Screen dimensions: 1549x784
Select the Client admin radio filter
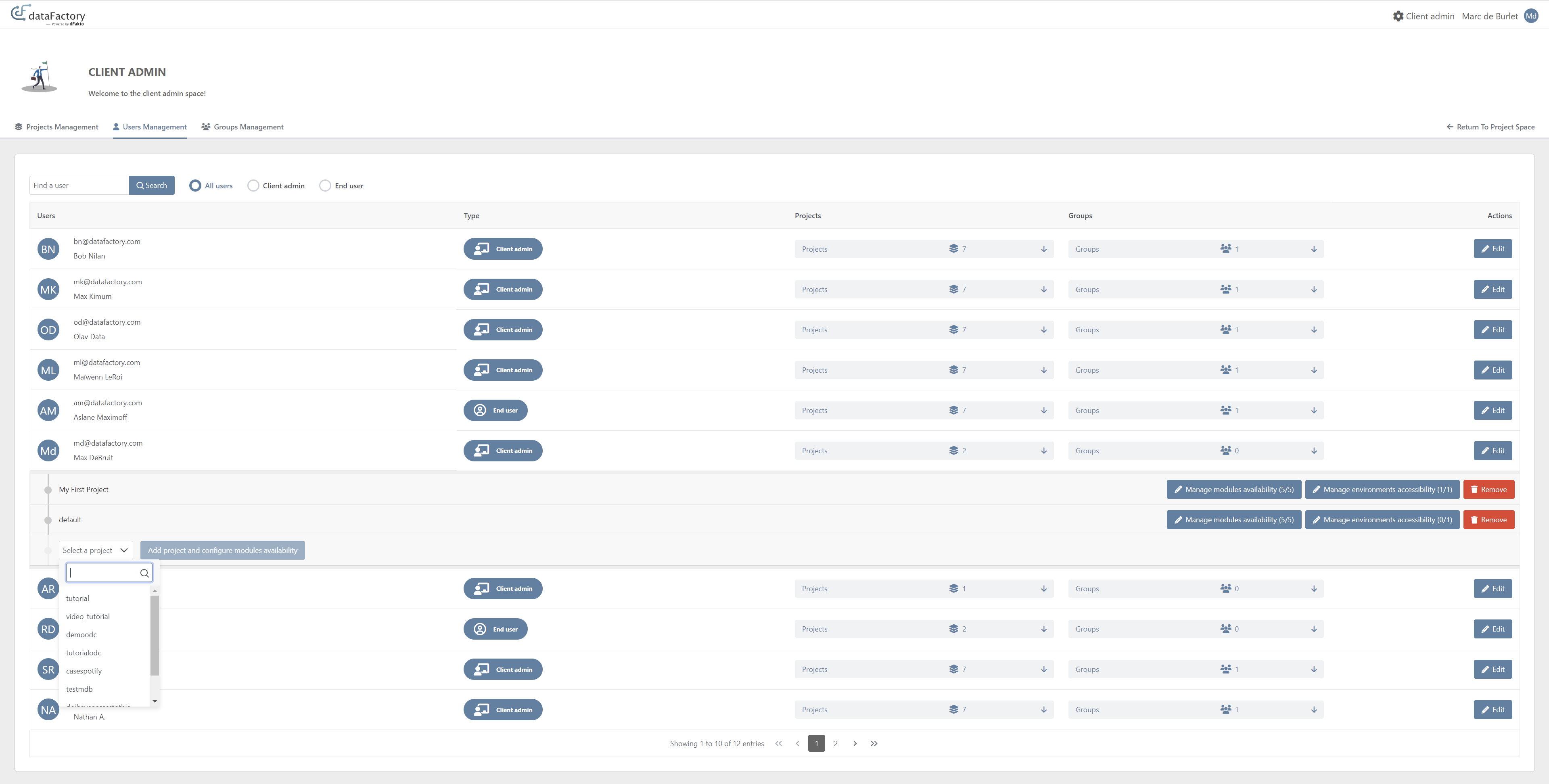[253, 186]
